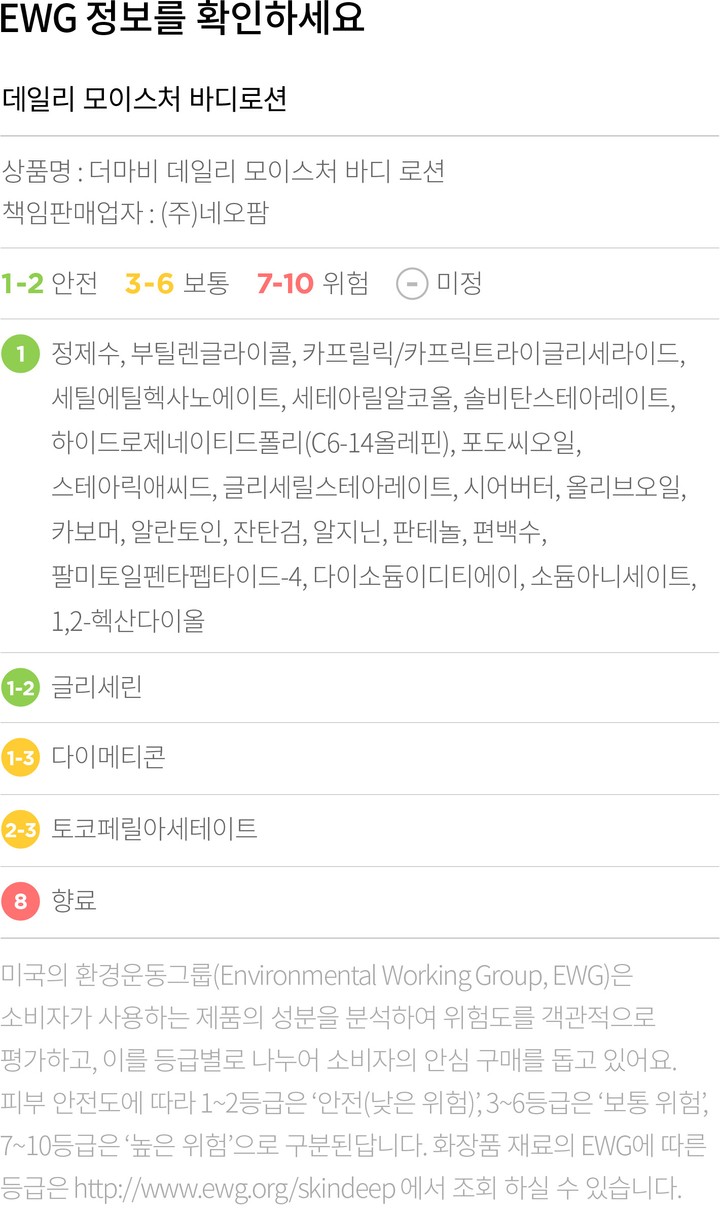The width and height of the screenshot is (720, 1209).
Task: Click the green grade 1 badge
Action: 20,355
